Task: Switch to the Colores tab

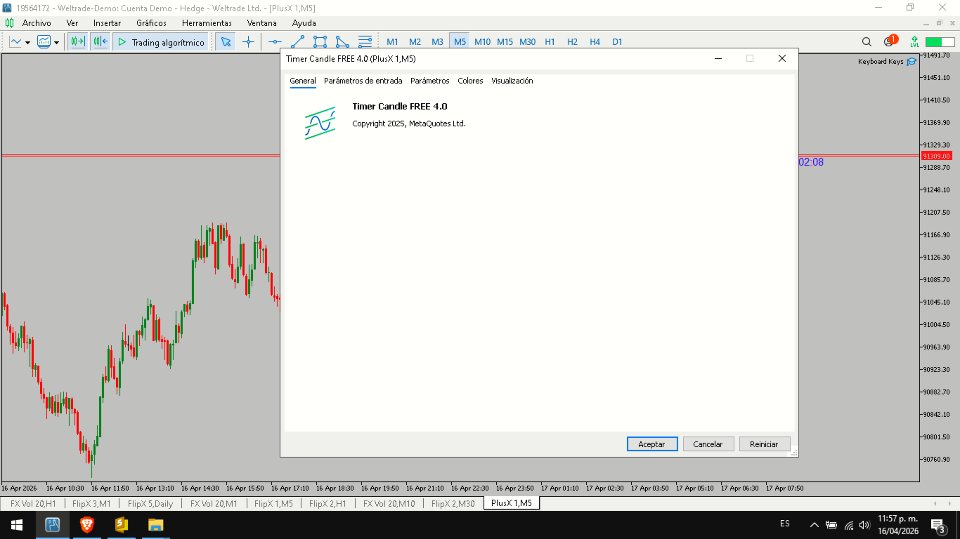Action: click(x=470, y=81)
